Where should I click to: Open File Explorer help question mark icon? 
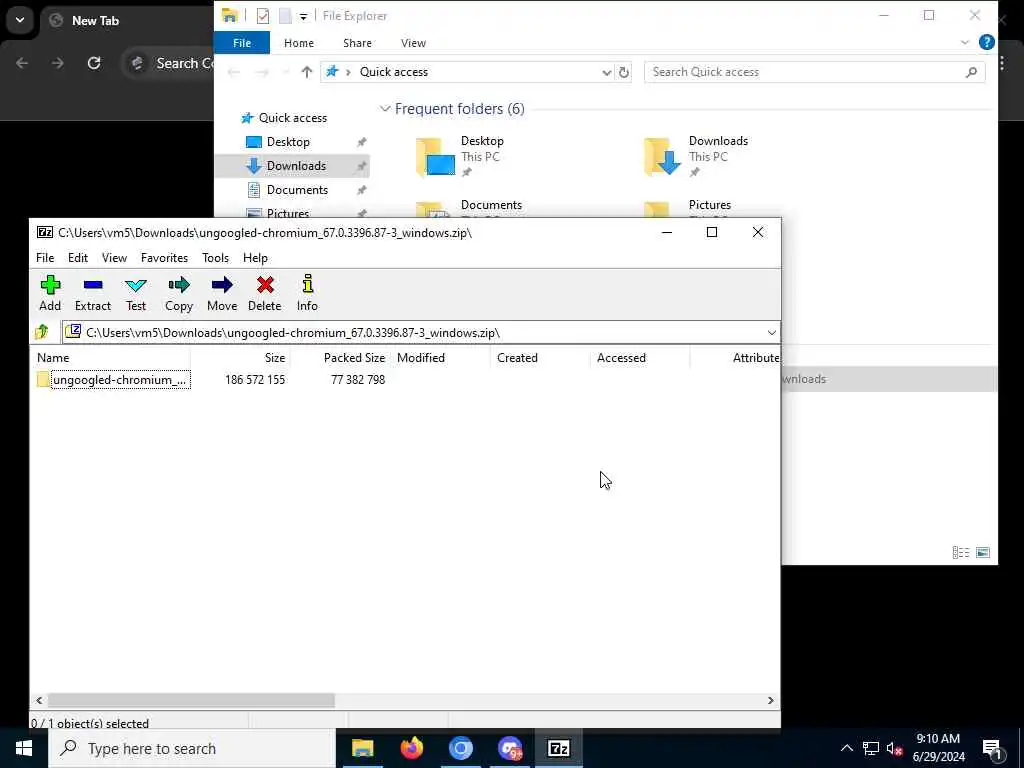click(x=987, y=42)
